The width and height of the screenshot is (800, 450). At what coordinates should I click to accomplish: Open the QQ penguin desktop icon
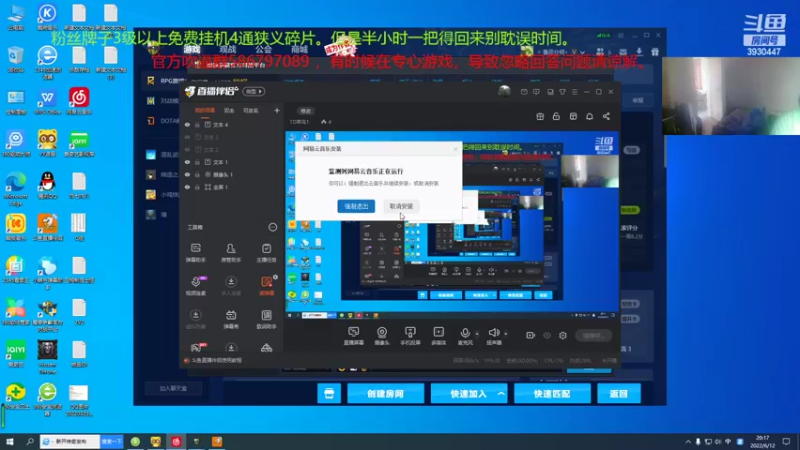click(x=47, y=185)
